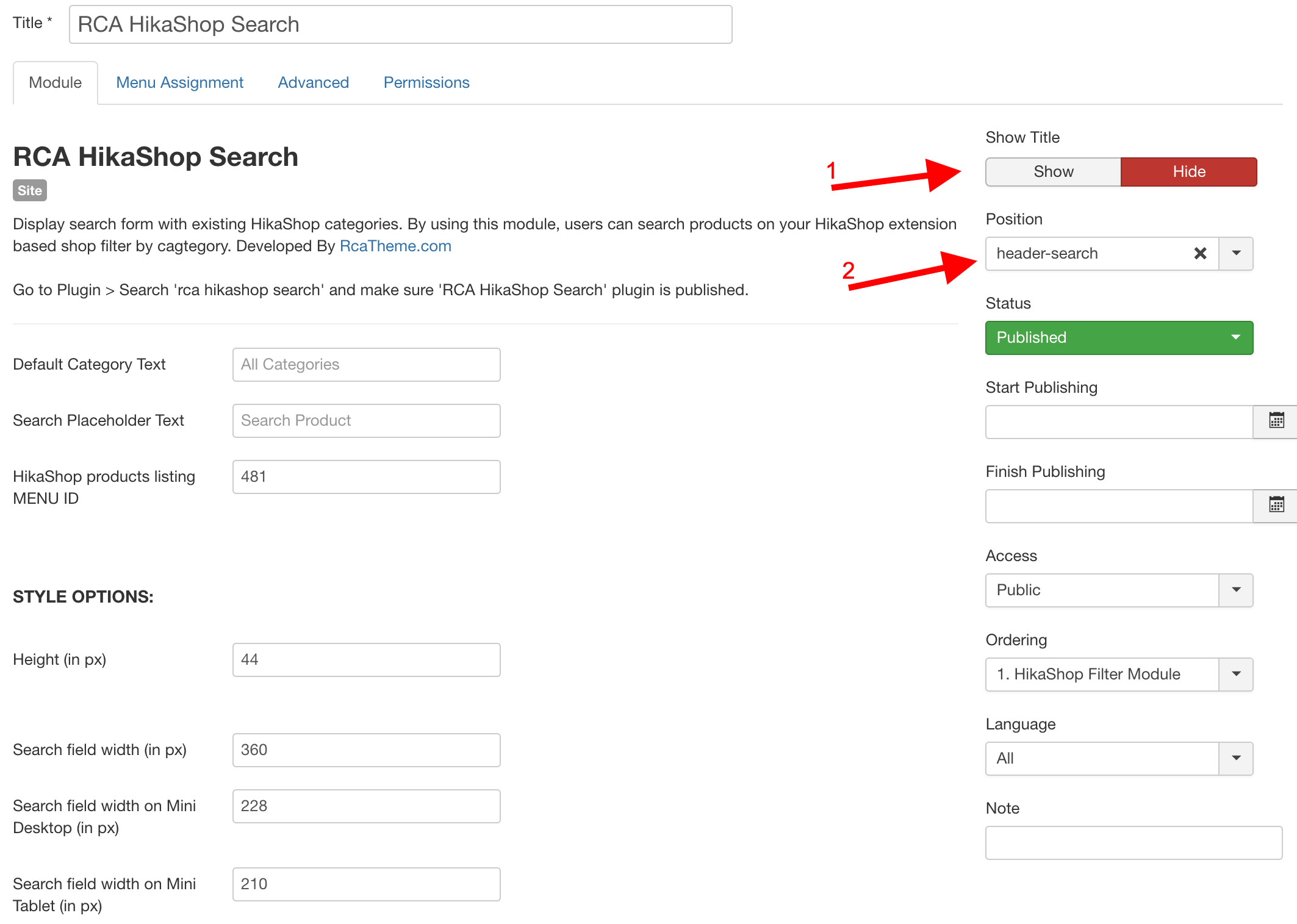Edit the Mini Tablet width field
1297x924 pixels.
pyautogui.click(x=366, y=884)
